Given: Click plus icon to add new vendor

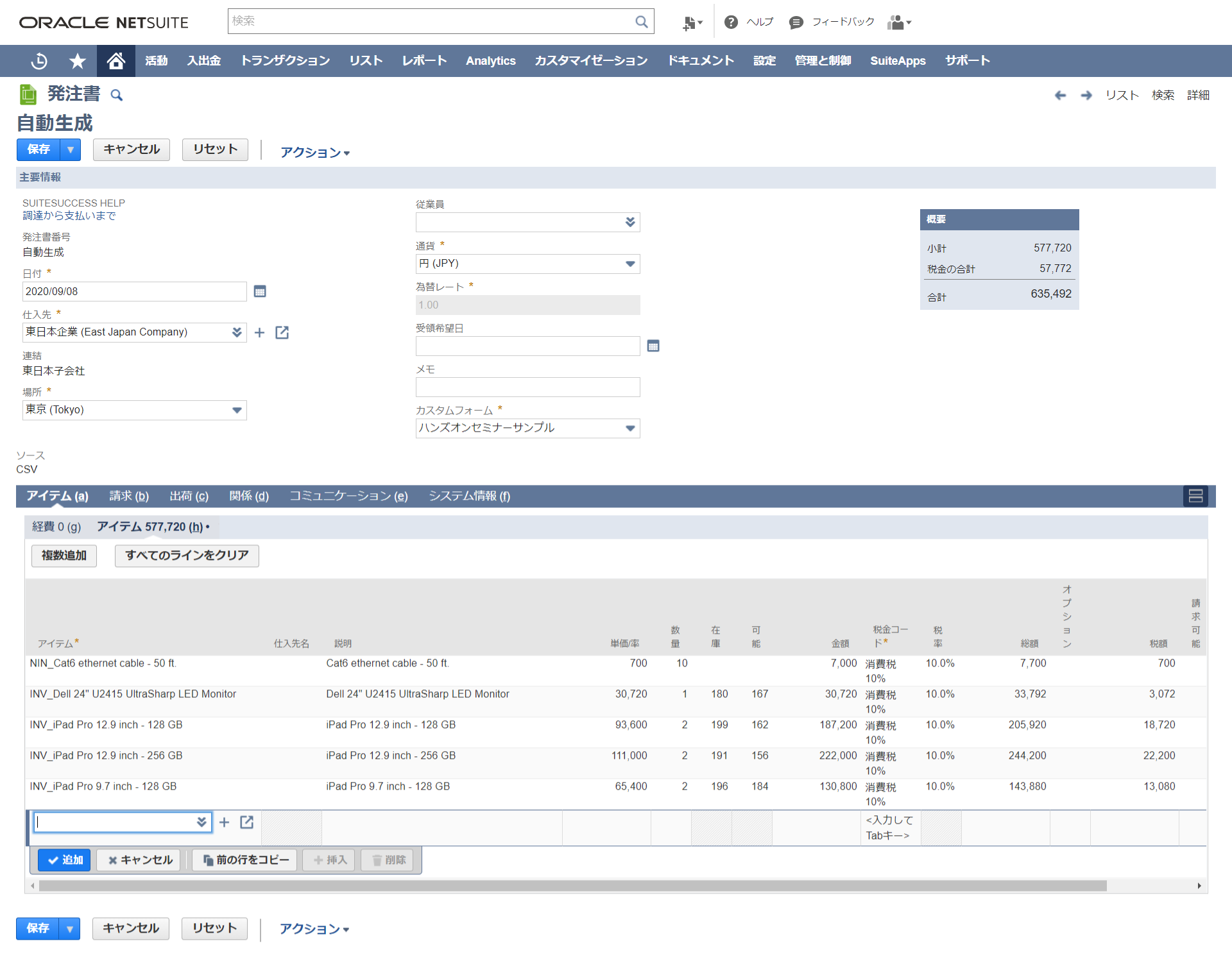Looking at the screenshot, I should 259,332.
